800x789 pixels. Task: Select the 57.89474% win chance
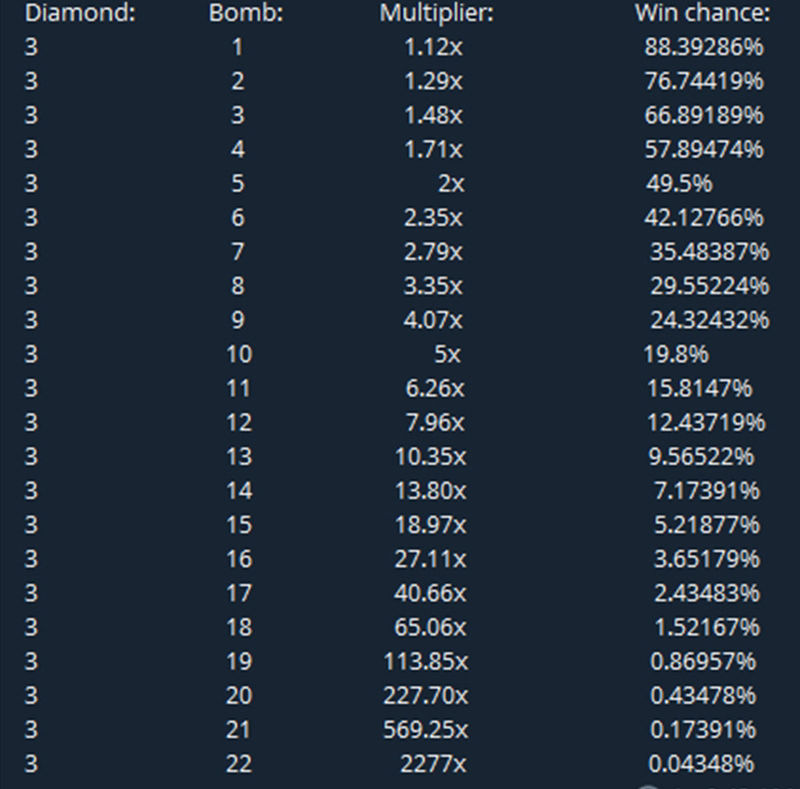point(704,150)
